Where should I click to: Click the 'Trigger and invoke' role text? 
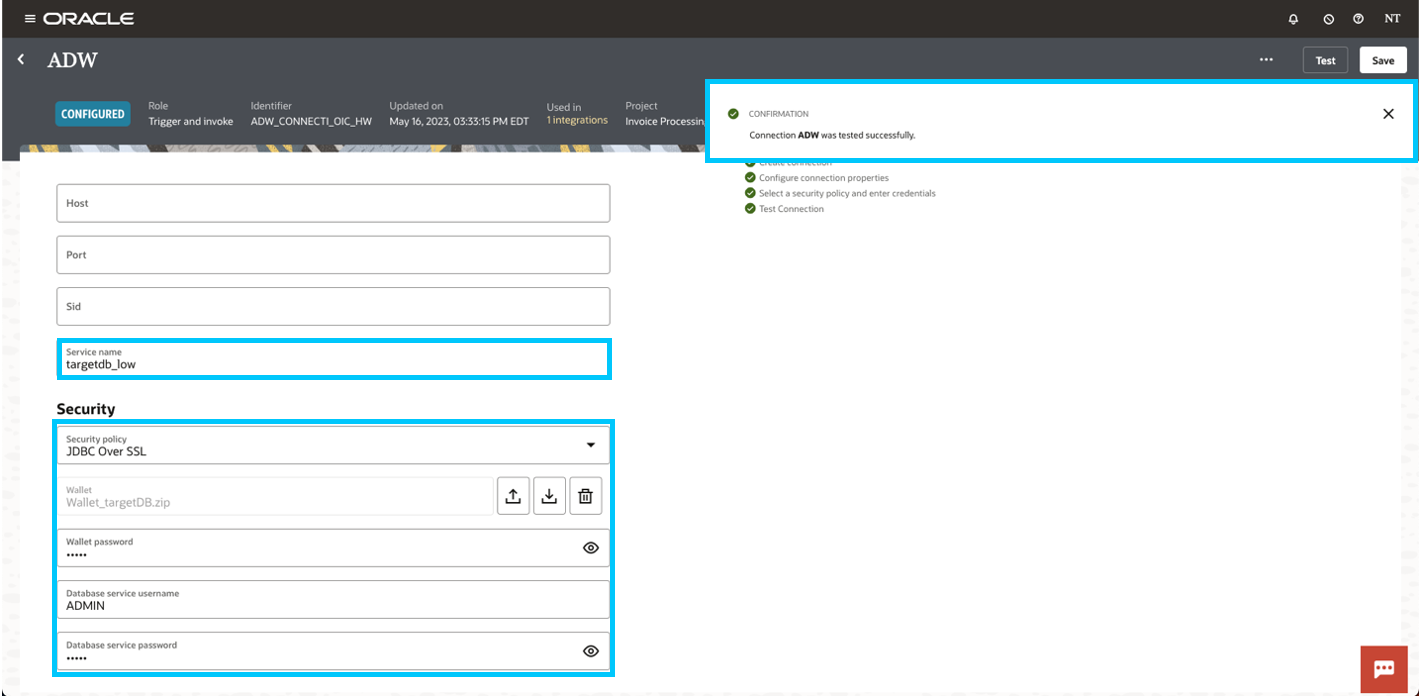191,121
